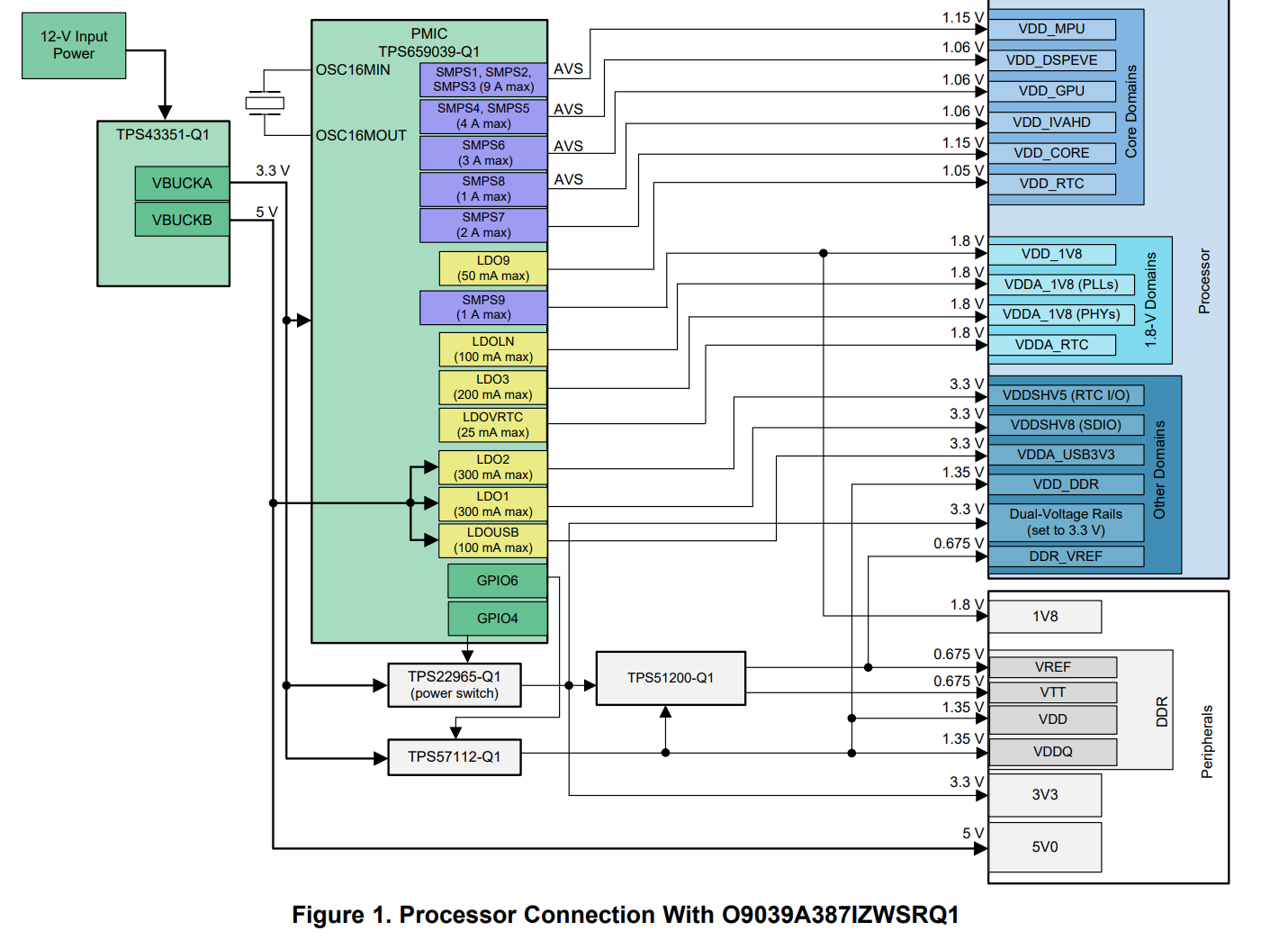Screen dimensions: 1288x940
Task: Select the VDD_DDR box
Action: [x=1067, y=484]
